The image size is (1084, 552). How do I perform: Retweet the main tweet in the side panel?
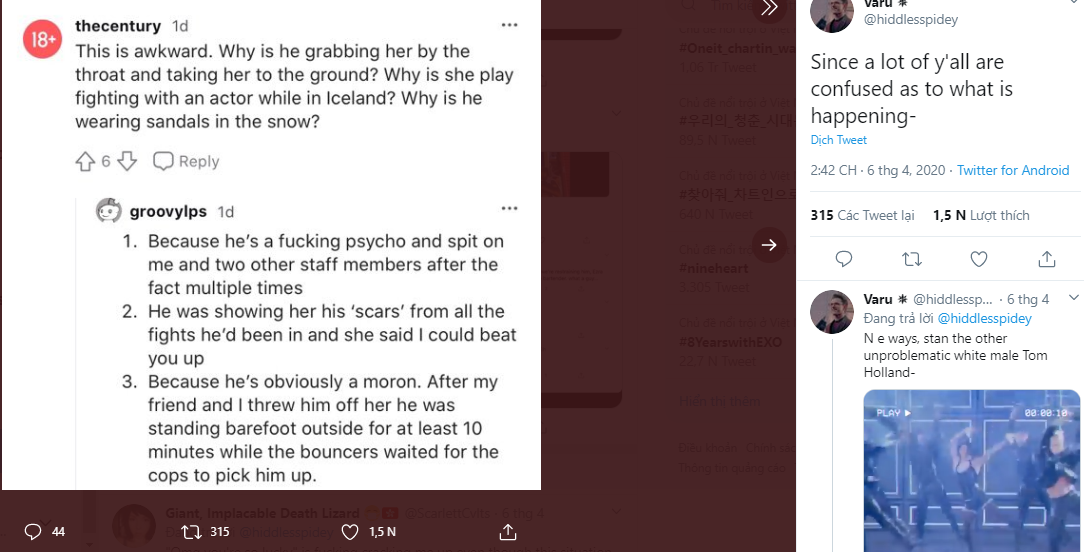coord(911,259)
